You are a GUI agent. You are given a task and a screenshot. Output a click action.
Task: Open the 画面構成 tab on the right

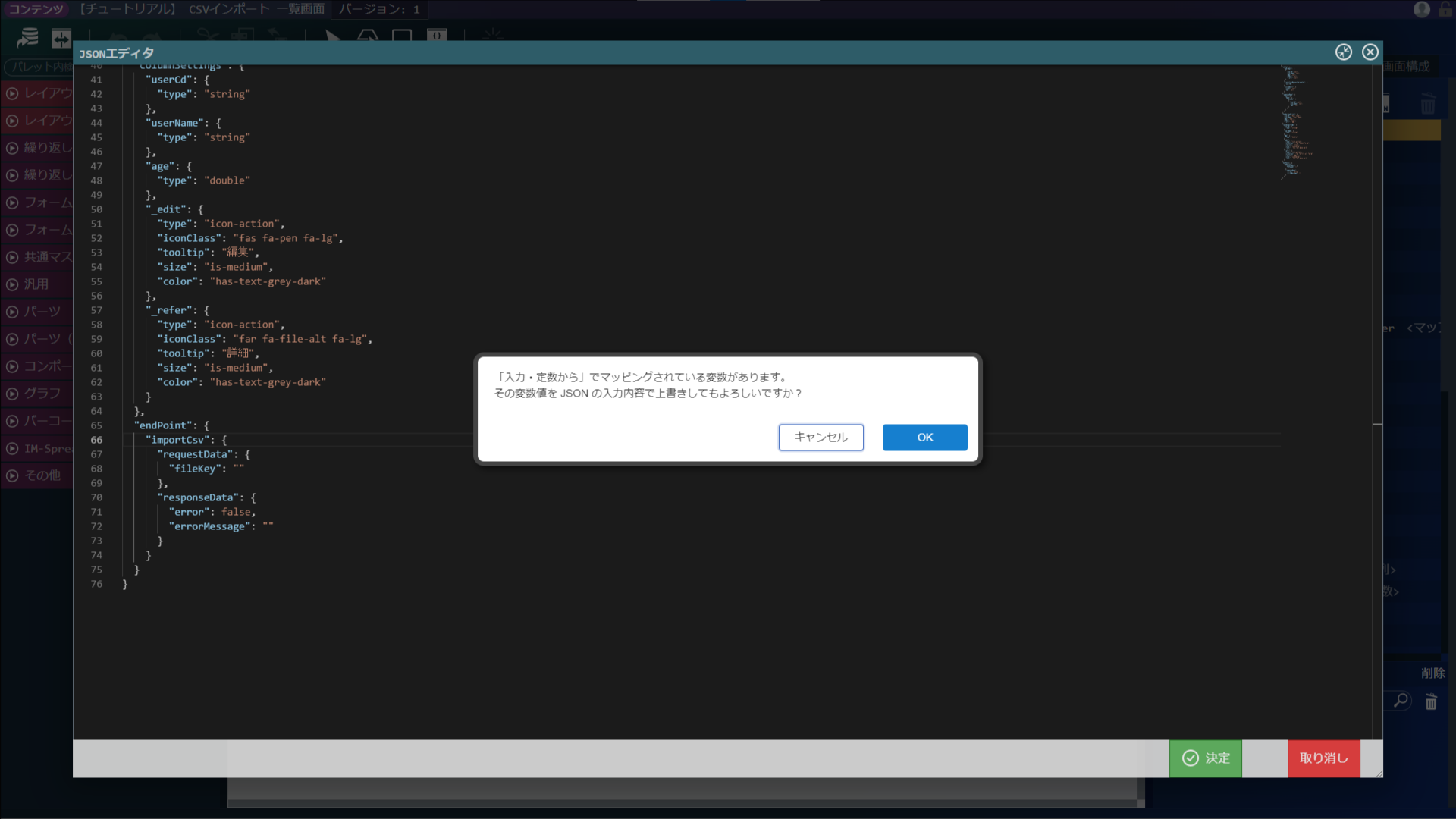click(x=1407, y=67)
